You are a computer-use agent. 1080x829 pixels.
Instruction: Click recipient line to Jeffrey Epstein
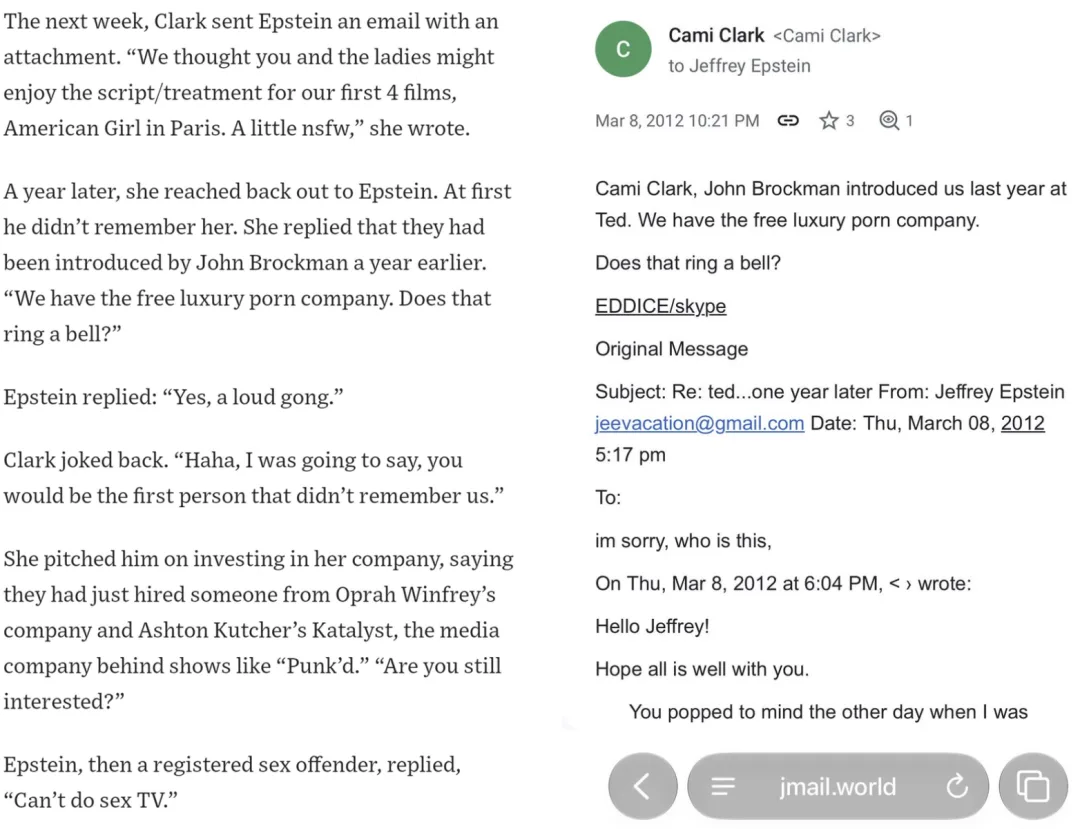point(739,66)
